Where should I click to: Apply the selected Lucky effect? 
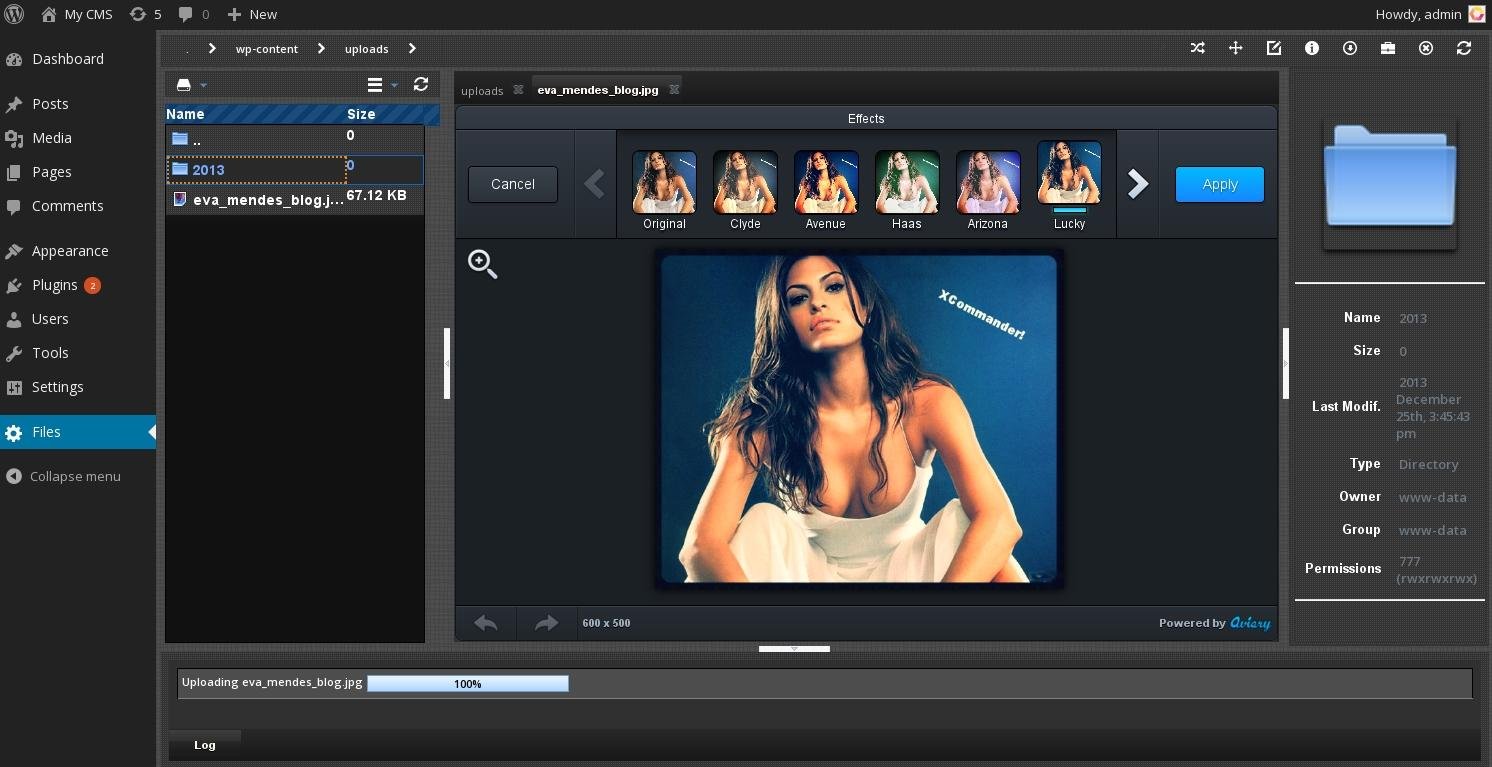(1219, 184)
